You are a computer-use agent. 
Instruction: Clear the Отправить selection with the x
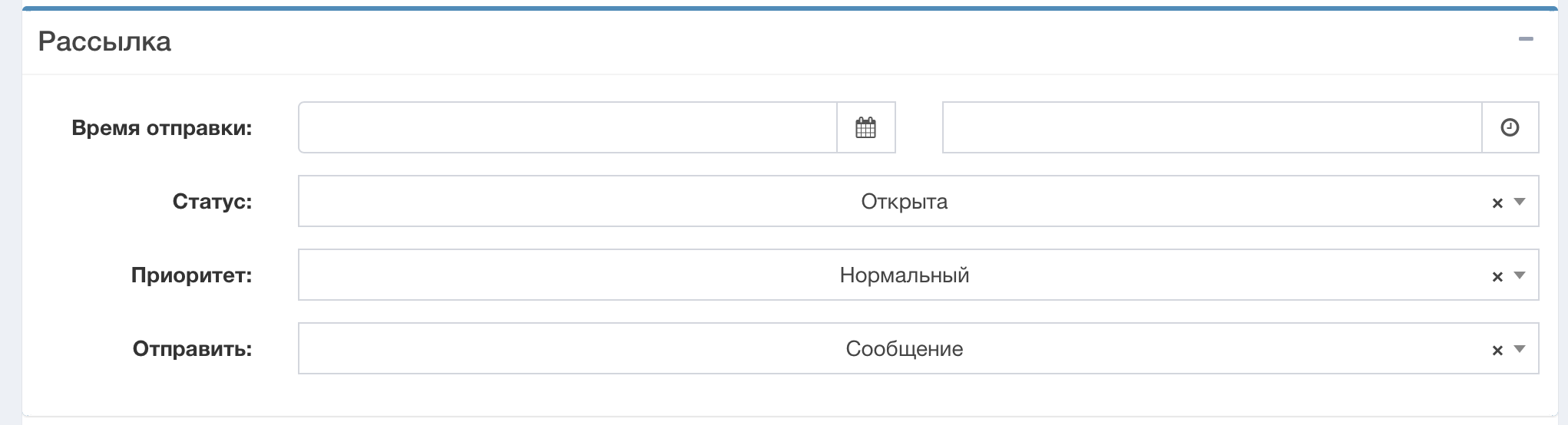1497,350
